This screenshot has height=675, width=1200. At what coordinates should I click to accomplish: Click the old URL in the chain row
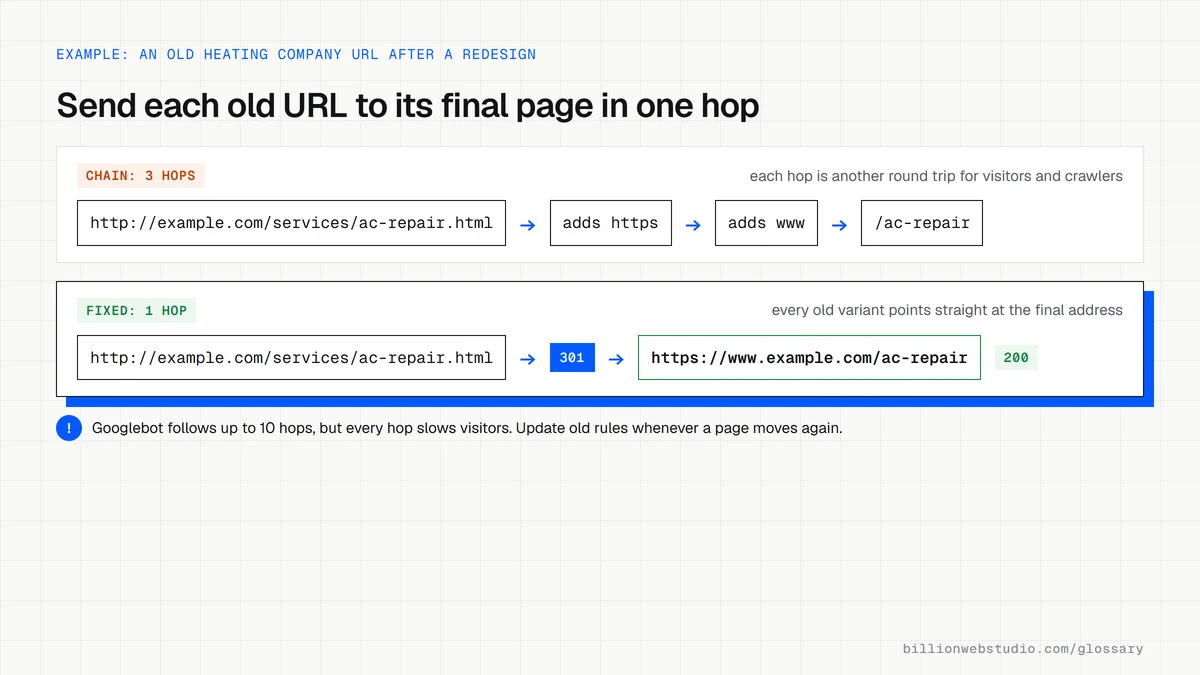(291, 223)
